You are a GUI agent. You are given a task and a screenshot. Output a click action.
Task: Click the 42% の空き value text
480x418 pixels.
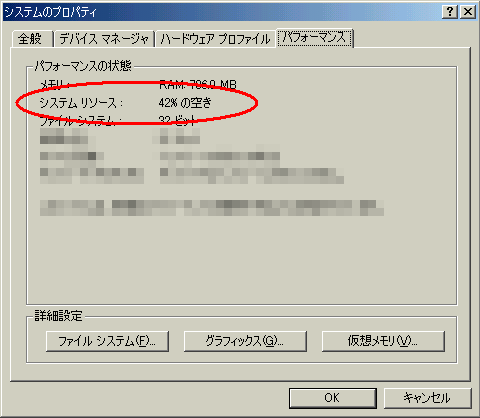click(x=185, y=103)
